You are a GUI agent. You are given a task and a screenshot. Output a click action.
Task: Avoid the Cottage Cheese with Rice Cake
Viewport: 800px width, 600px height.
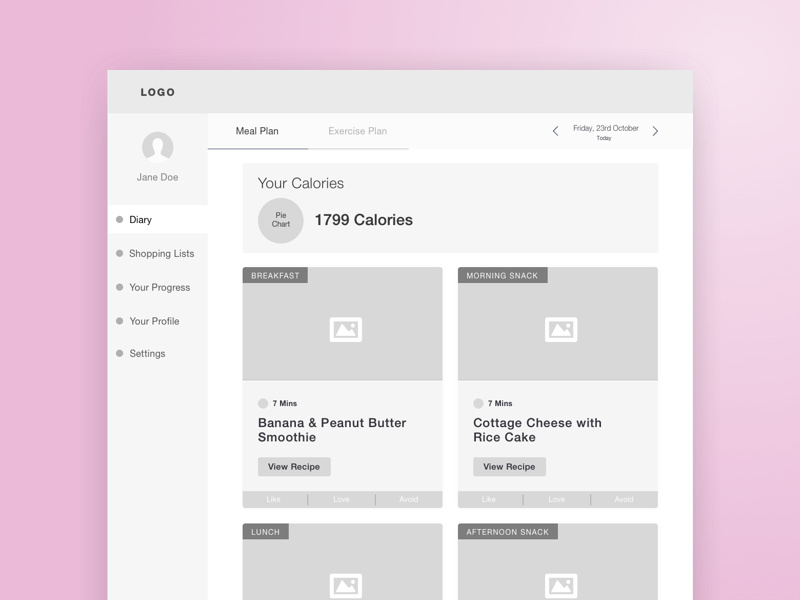624,499
